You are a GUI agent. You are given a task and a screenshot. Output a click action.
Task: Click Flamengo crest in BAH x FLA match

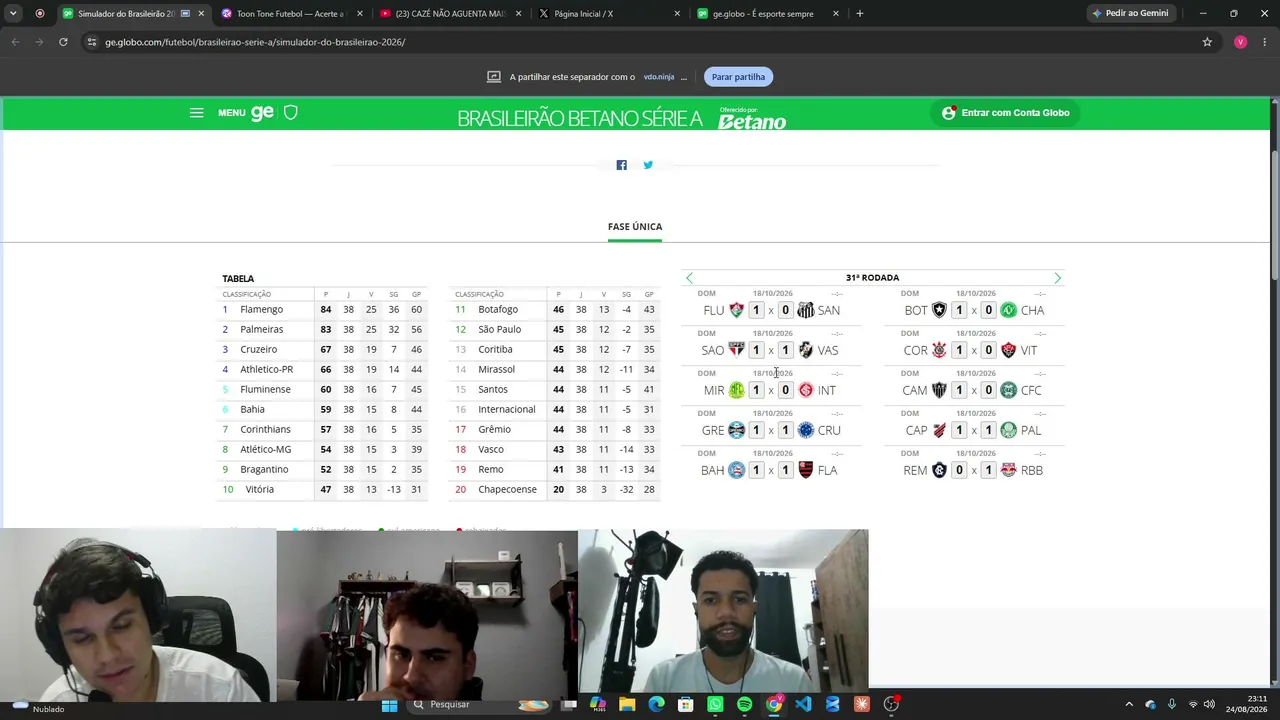806,470
